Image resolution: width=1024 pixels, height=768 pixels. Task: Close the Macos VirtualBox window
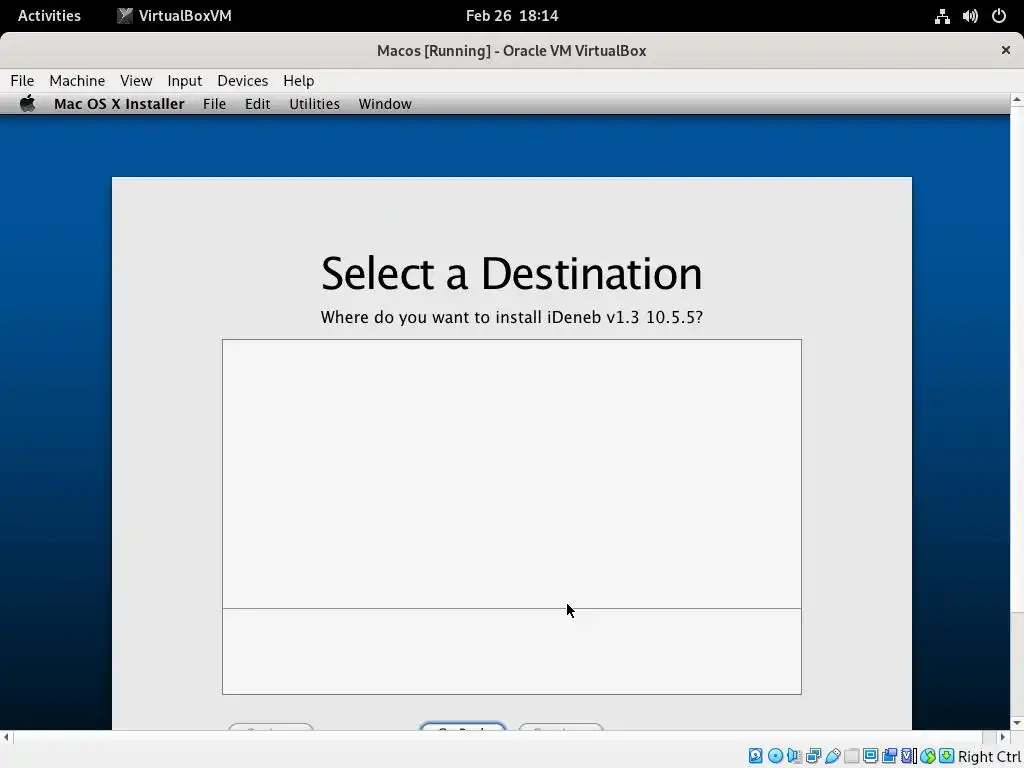point(1006,50)
